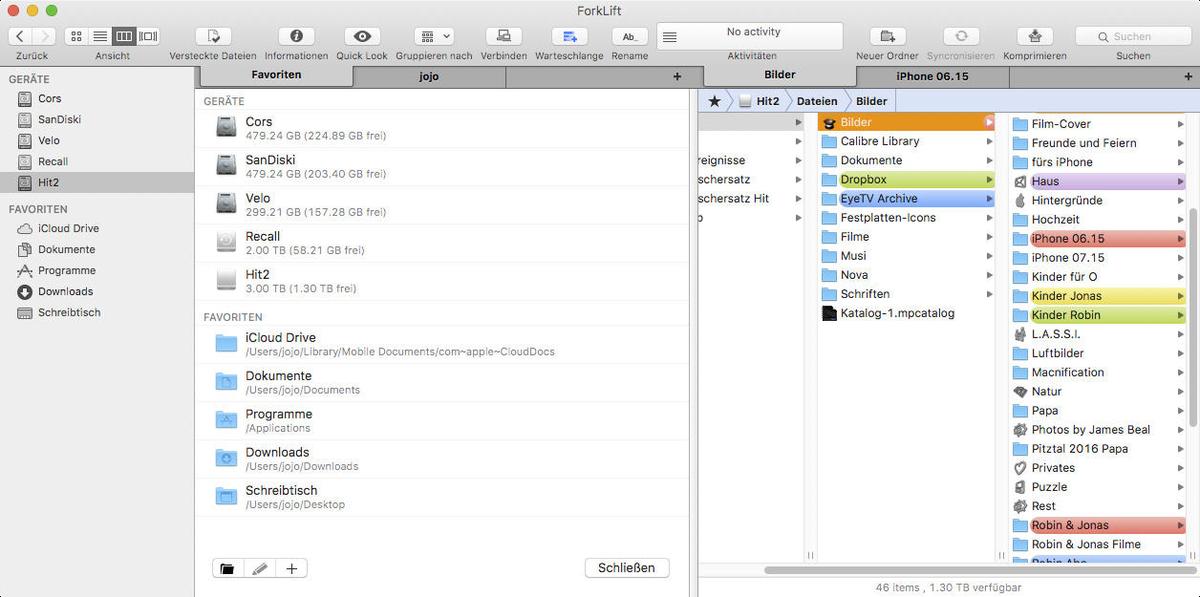Select Velo device in sidebar

click(x=97, y=140)
